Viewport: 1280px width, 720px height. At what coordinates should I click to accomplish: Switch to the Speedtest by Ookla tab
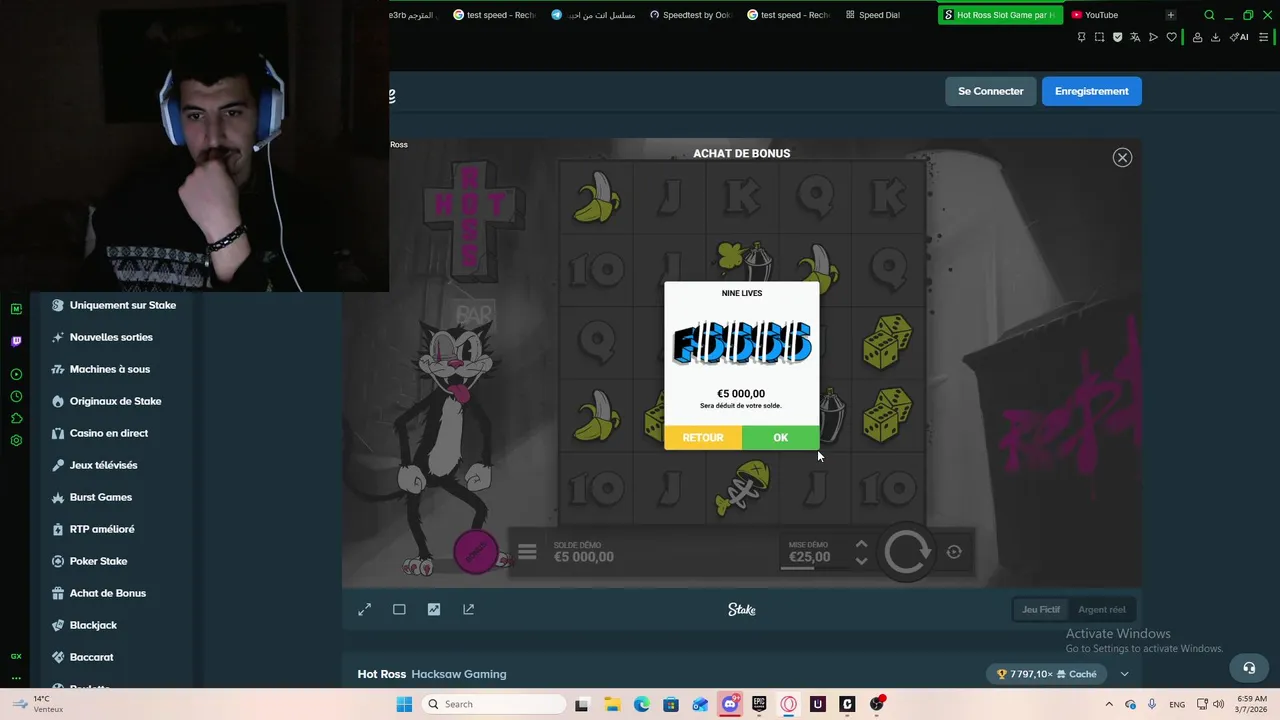[x=691, y=15]
